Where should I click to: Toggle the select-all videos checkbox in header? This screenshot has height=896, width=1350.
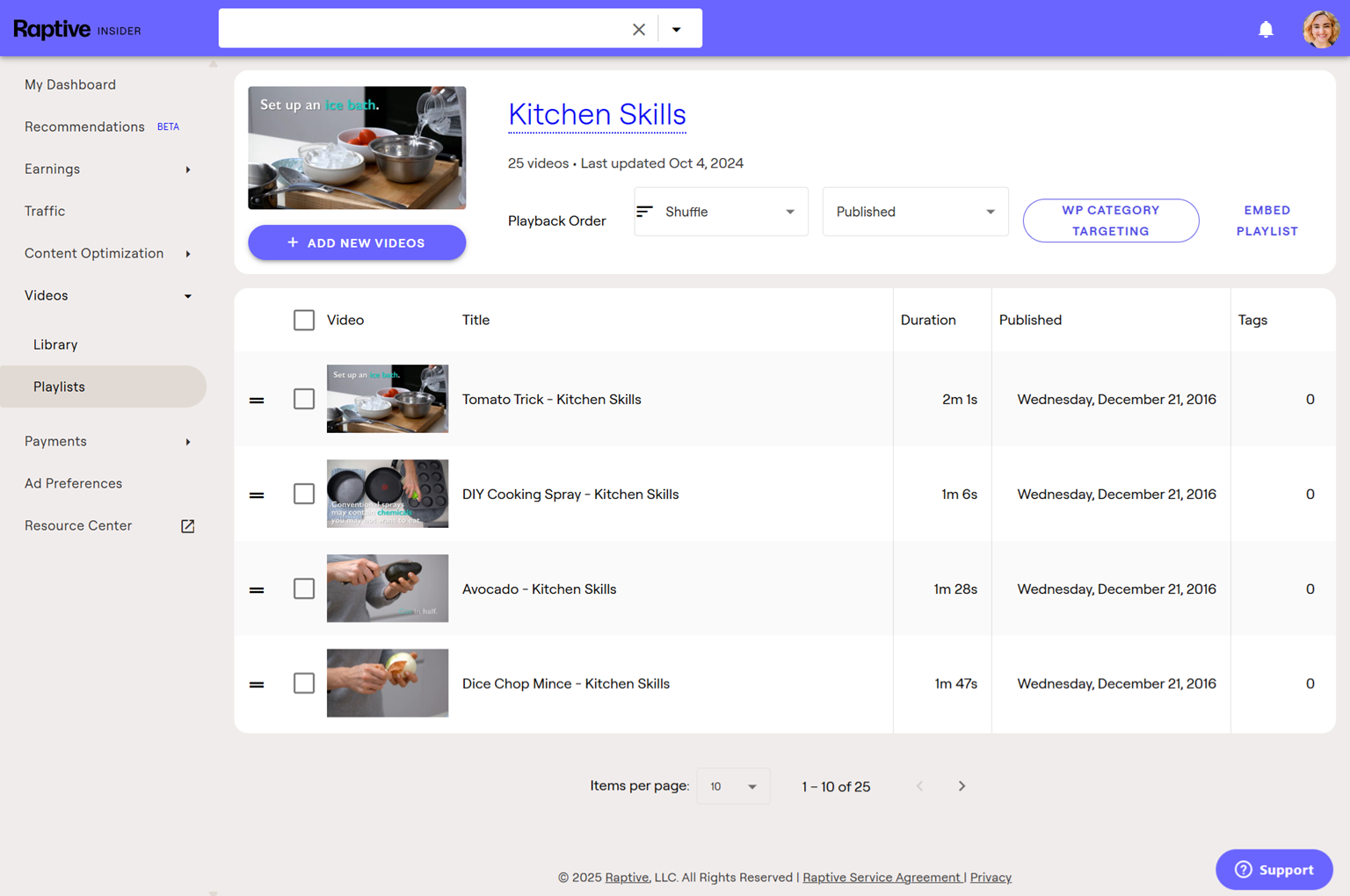click(x=304, y=320)
